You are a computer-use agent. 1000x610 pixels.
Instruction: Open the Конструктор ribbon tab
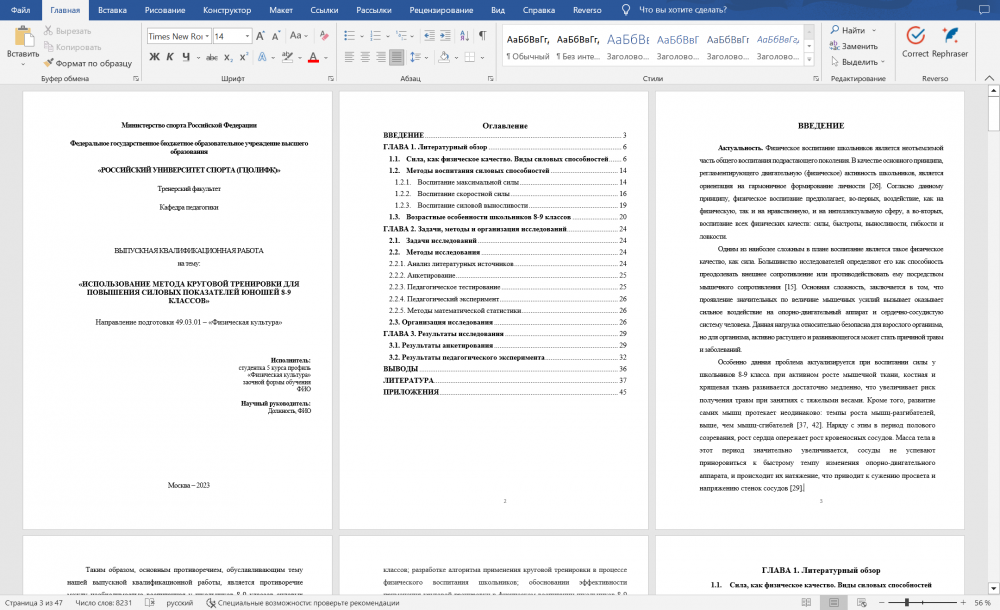tap(227, 10)
